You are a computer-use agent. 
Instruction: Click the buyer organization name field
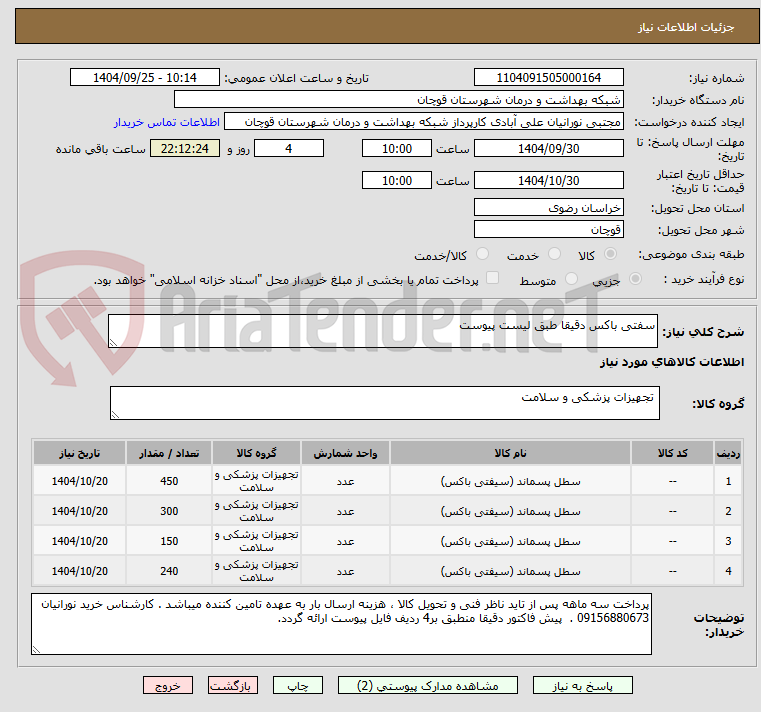[x=398, y=99]
